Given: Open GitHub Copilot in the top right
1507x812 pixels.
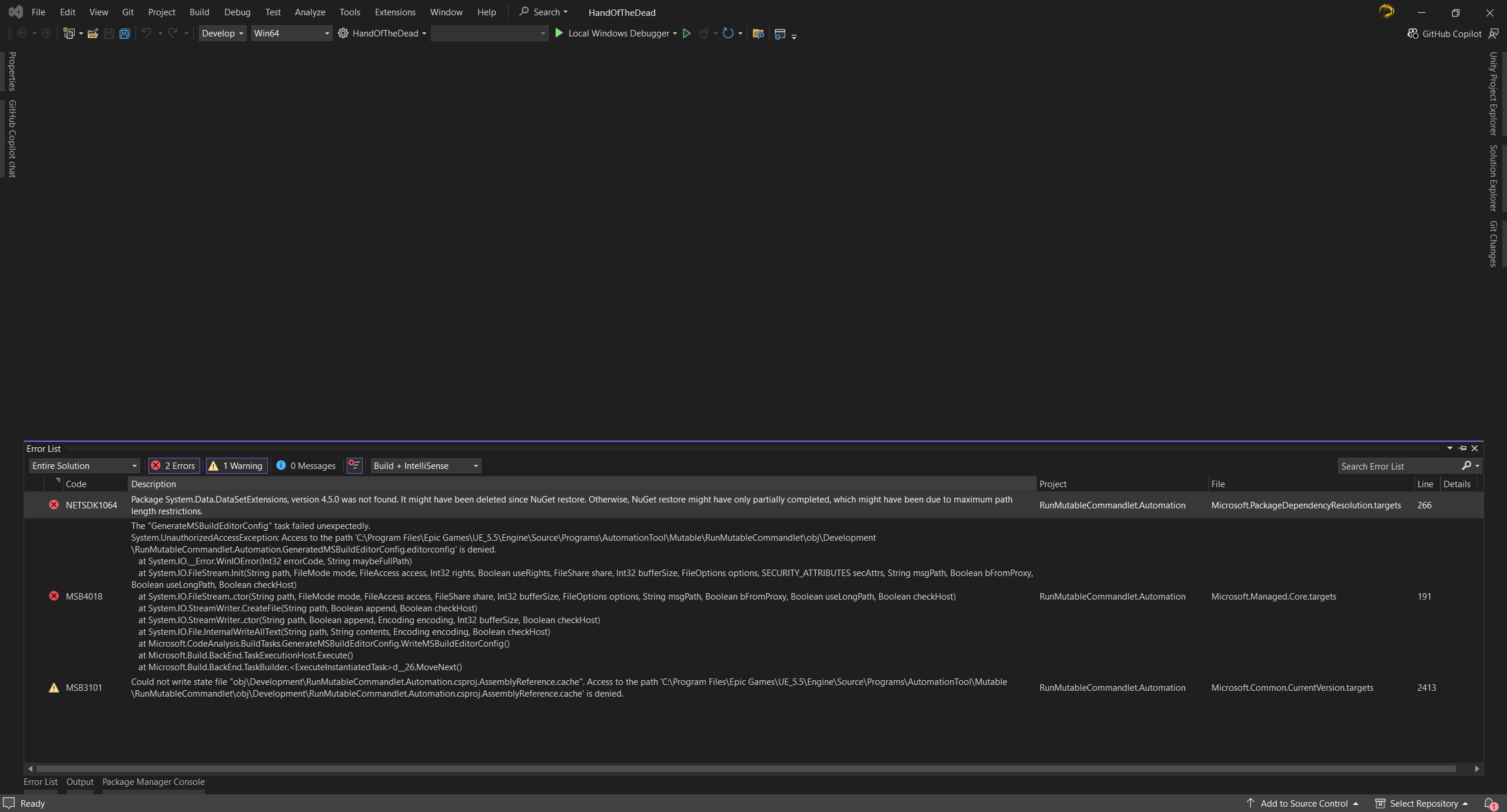Looking at the screenshot, I should point(1445,34).
